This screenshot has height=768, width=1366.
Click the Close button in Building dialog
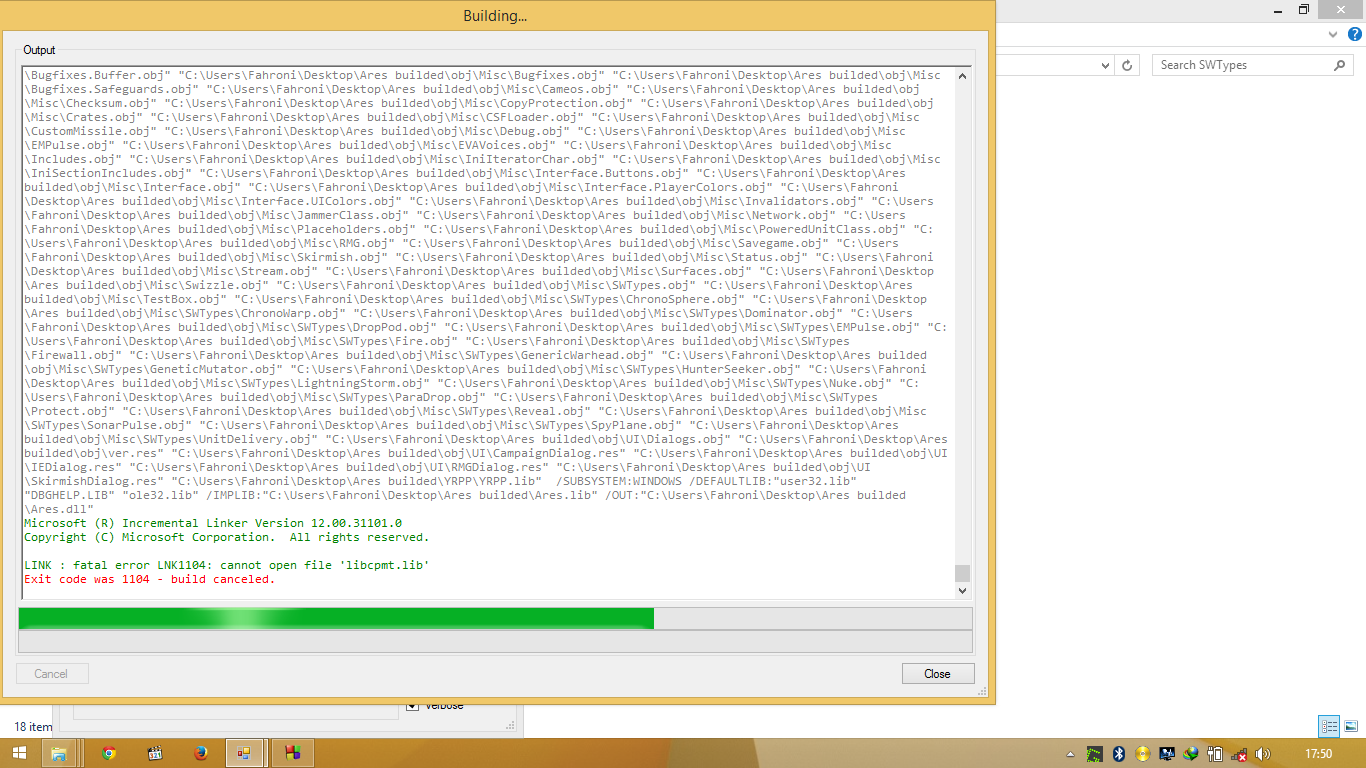tap(937, 673)
